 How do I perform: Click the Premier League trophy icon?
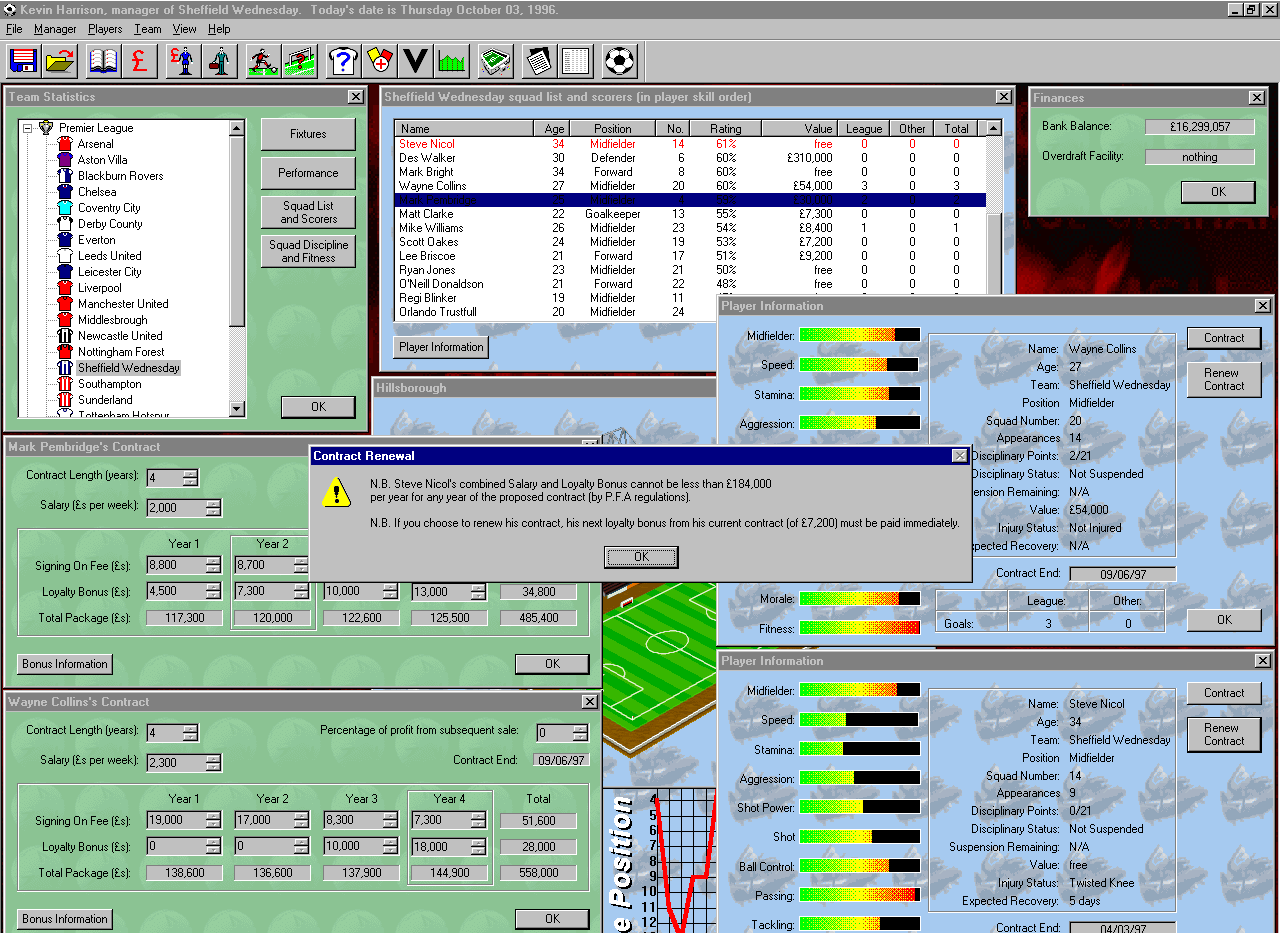tap(46, 128)
